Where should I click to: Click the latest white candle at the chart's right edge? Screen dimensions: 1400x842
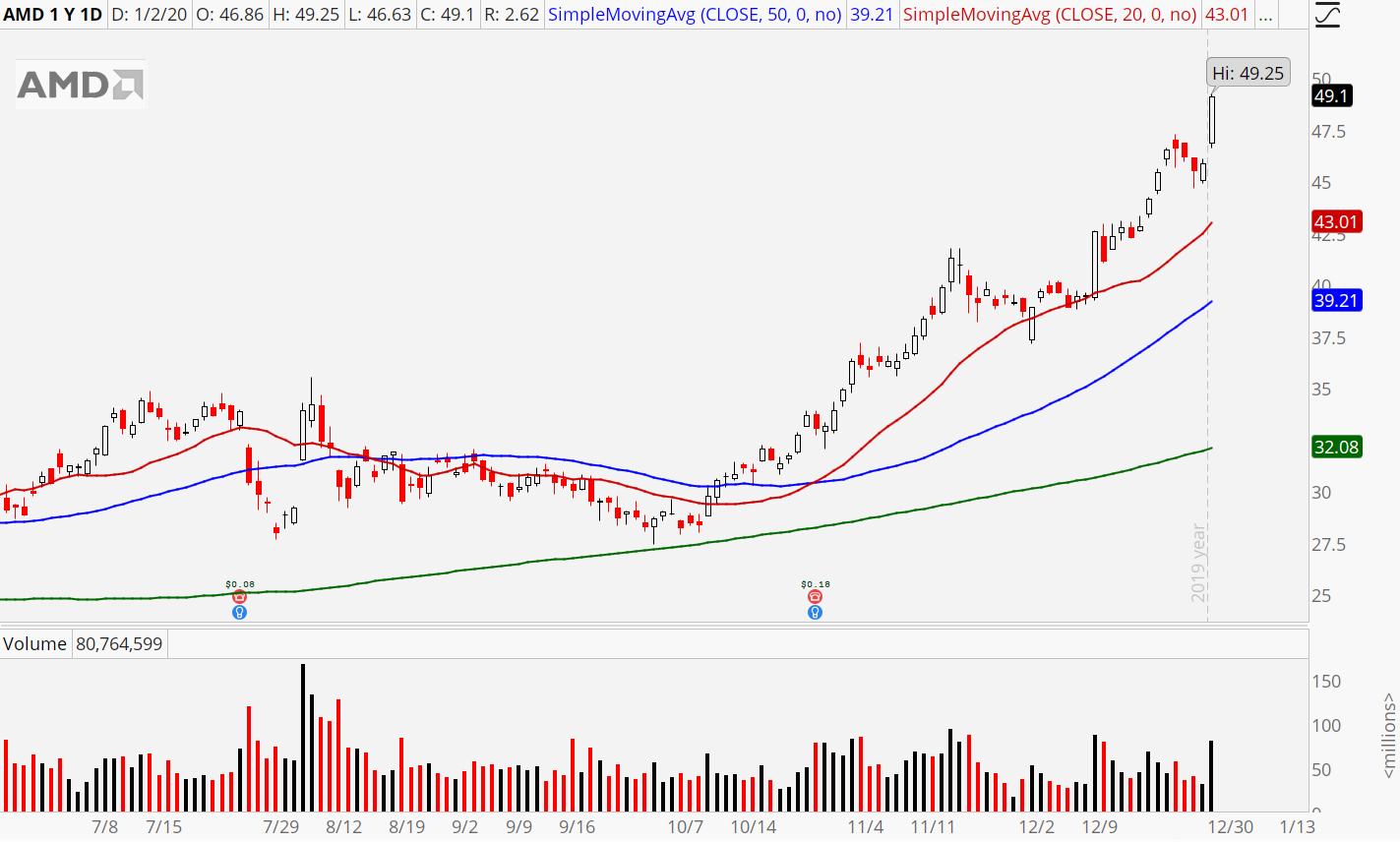pos(1212,120)
